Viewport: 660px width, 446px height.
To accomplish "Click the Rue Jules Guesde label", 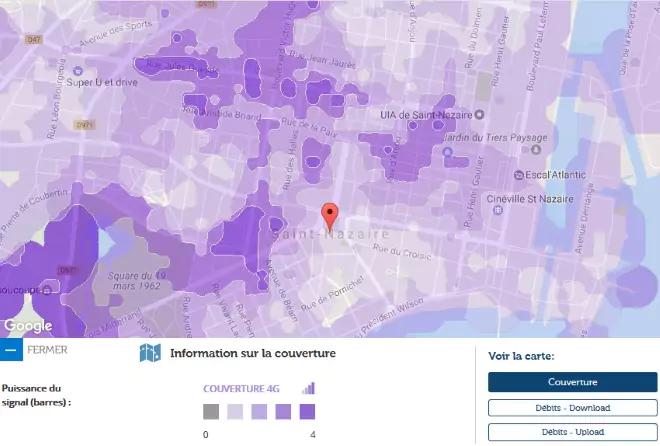I will (182, 67).
